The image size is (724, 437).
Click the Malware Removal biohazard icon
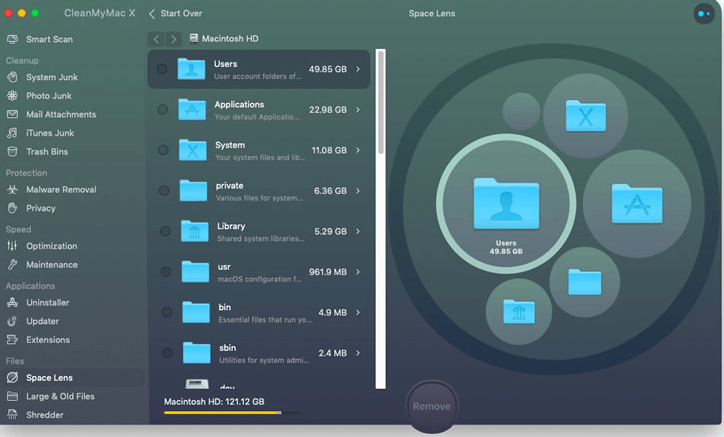point(12,189)
